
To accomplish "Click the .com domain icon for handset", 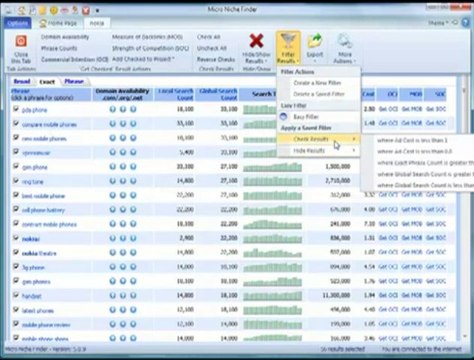I will pos(113,296).
